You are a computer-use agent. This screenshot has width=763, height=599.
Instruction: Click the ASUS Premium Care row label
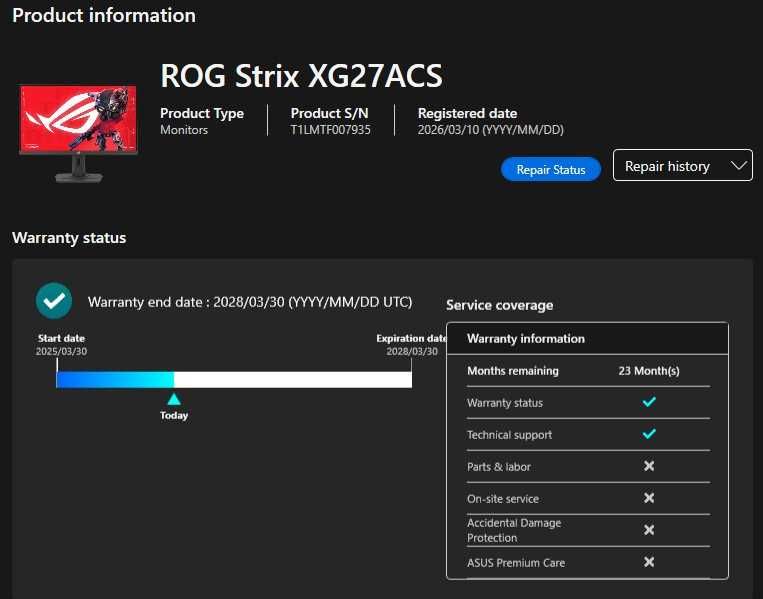pyautogui.click(x=516, y=563)
